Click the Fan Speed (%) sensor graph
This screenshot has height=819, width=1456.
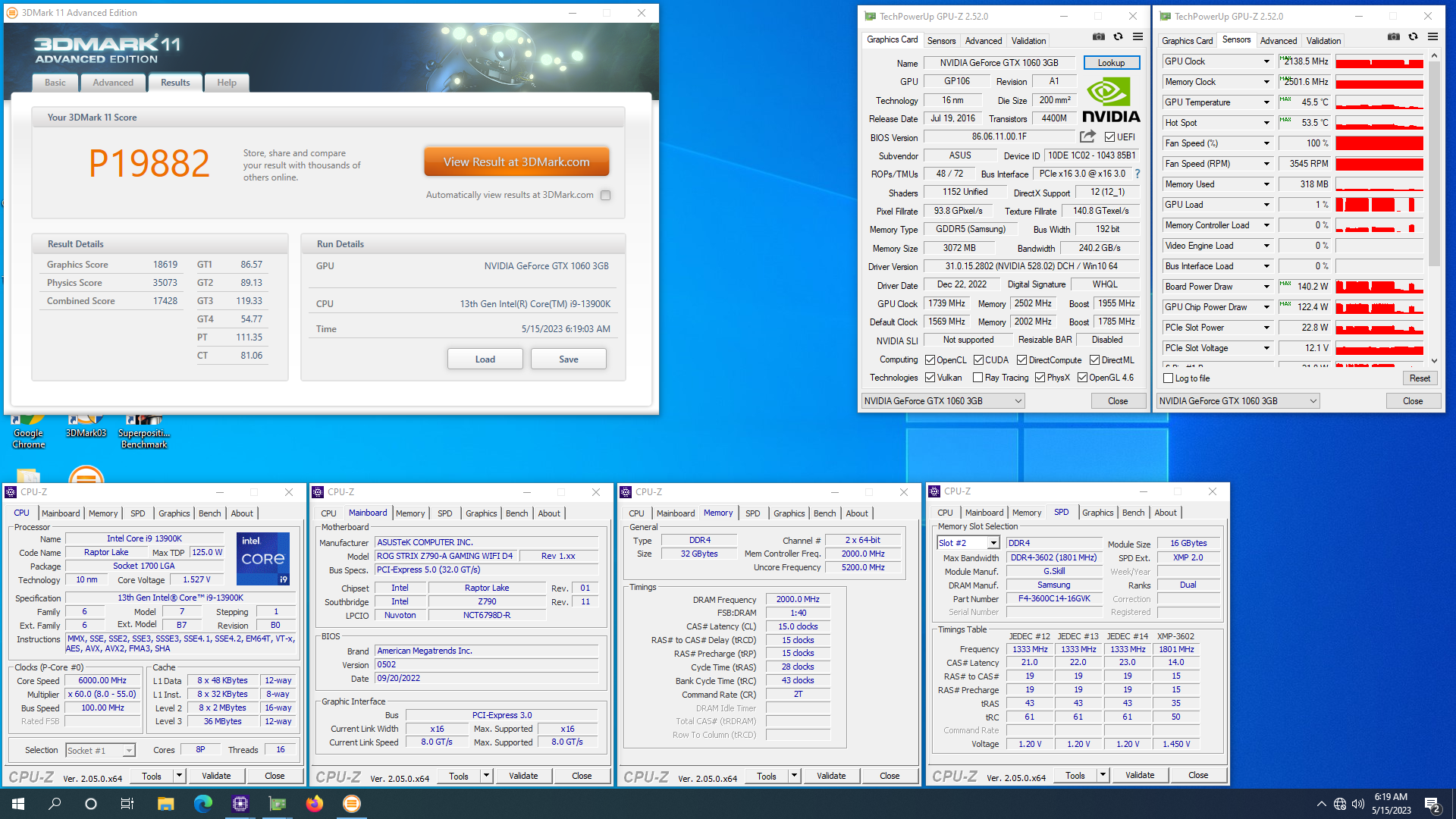click(x=1379, y=143)
